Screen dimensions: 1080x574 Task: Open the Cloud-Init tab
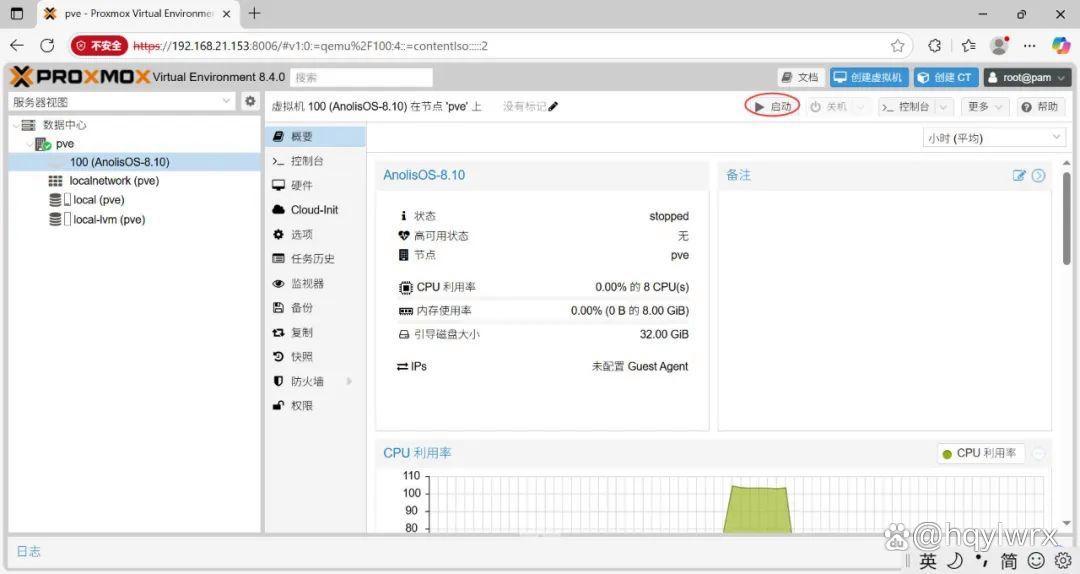coord(315,209)
